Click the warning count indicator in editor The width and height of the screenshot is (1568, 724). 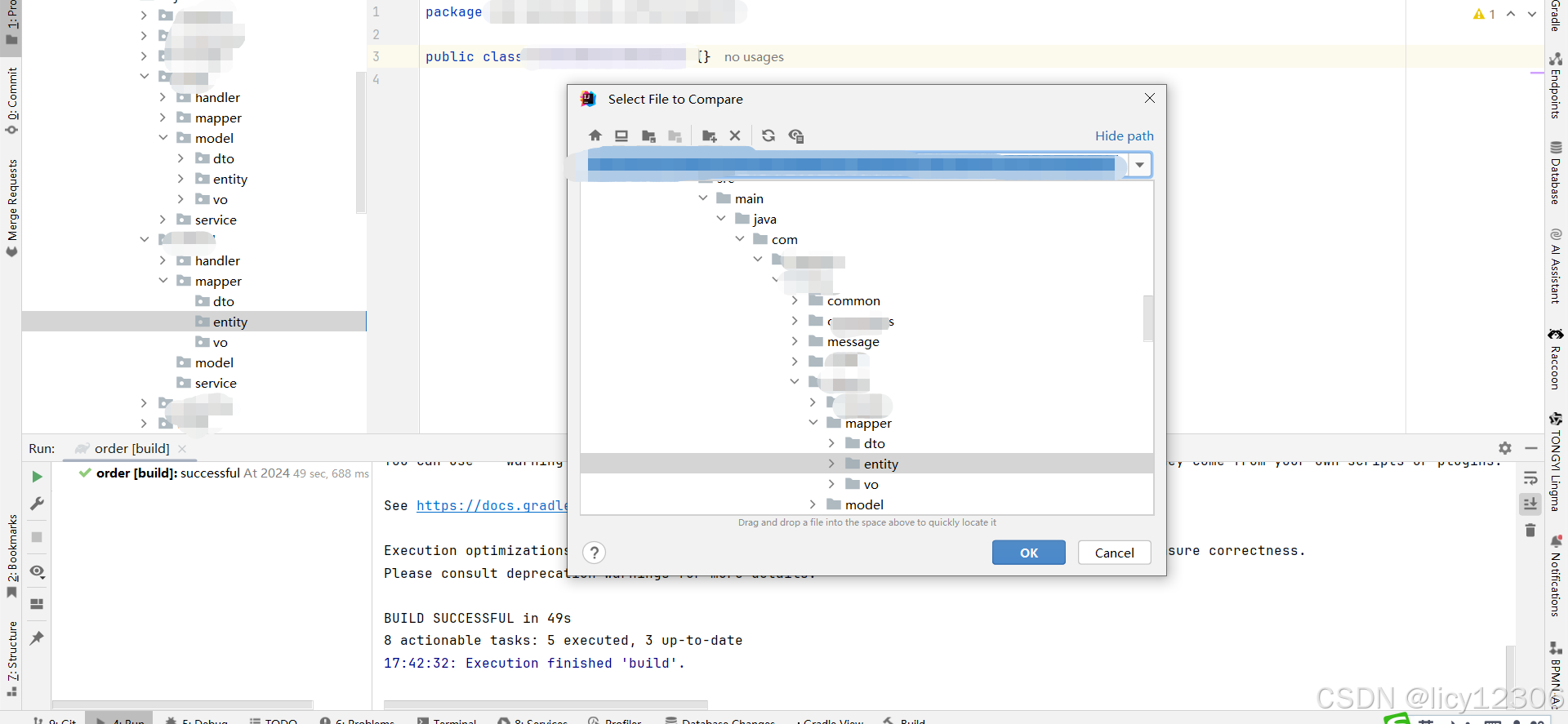[1484, 14]
